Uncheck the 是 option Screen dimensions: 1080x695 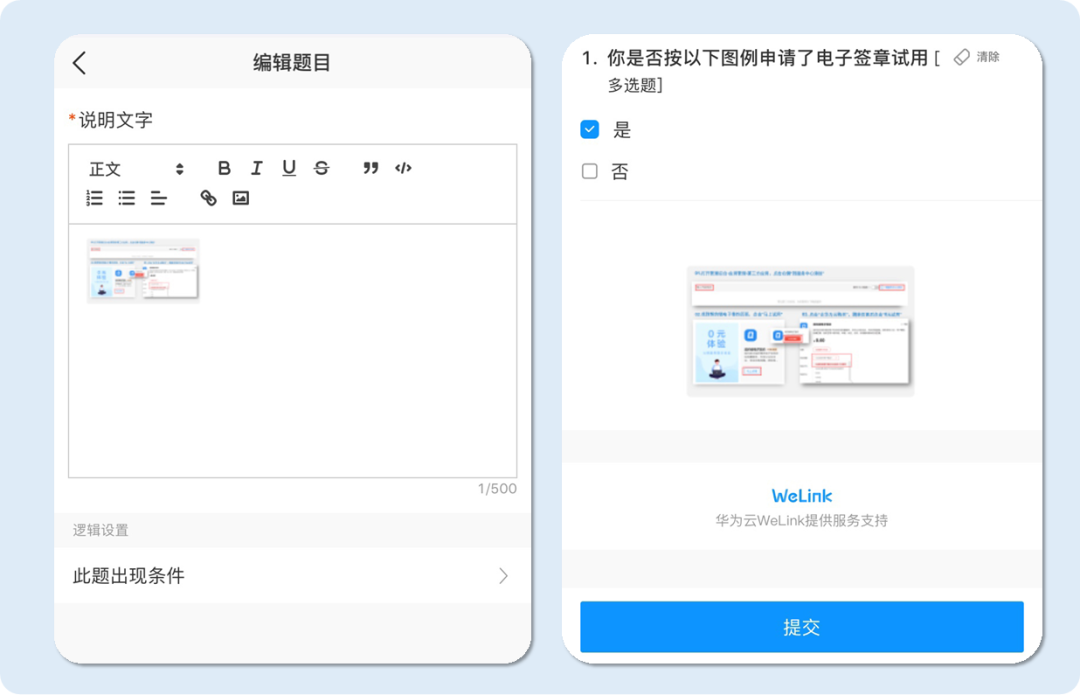pyautogui.click(x=589, y=129)
